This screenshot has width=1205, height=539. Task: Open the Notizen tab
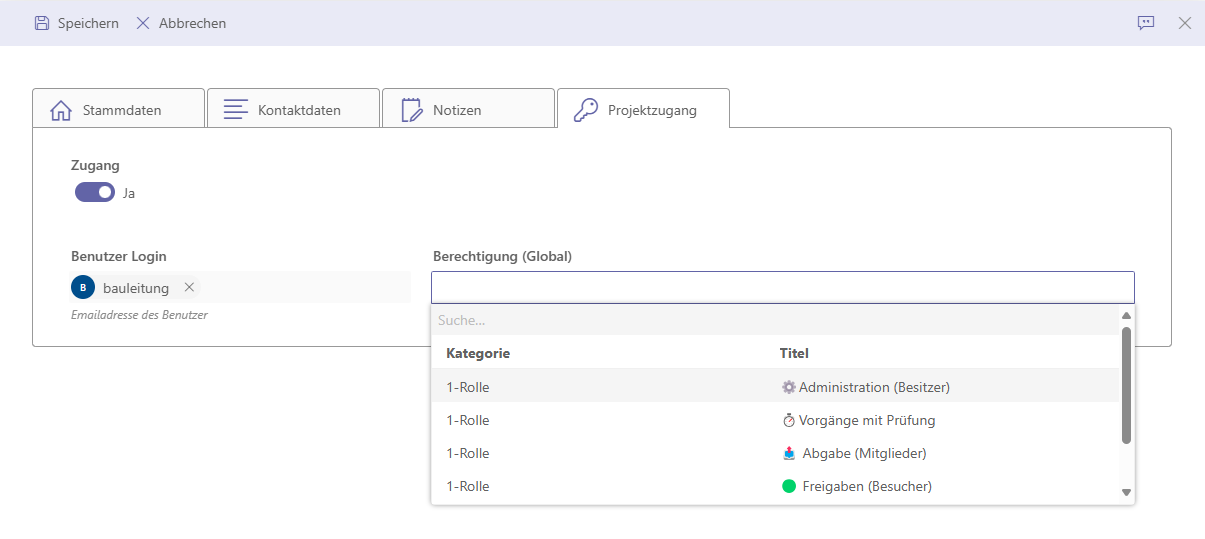[x=457, y=110]
